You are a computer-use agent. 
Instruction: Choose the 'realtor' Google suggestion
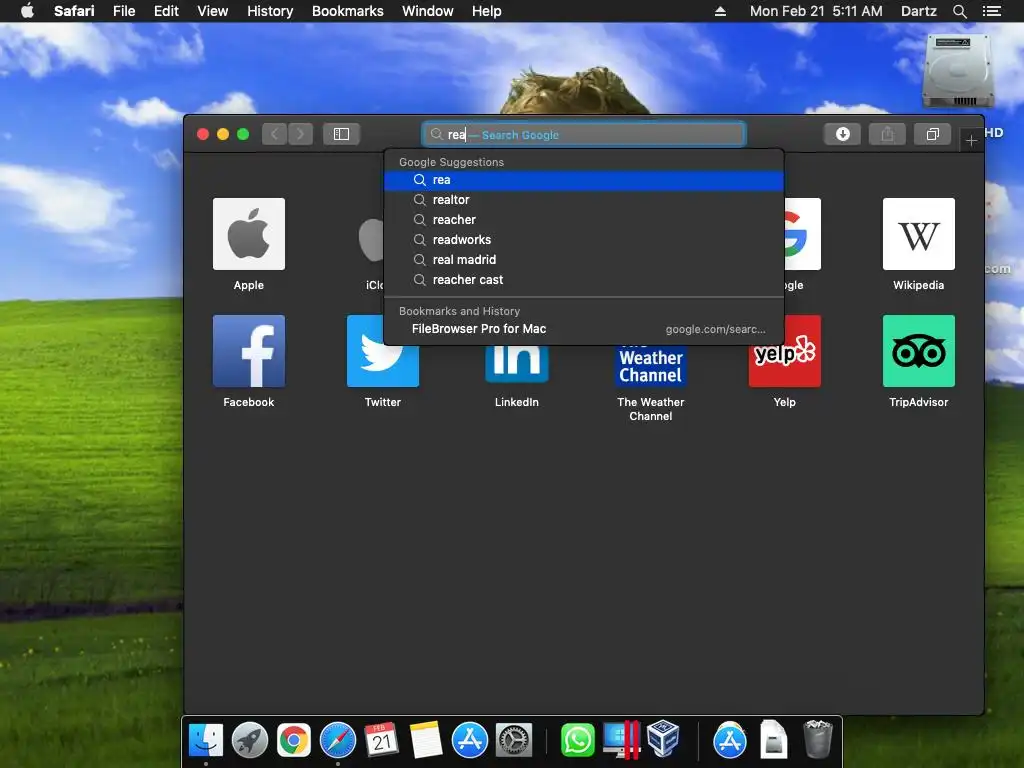tap(584, 200)
